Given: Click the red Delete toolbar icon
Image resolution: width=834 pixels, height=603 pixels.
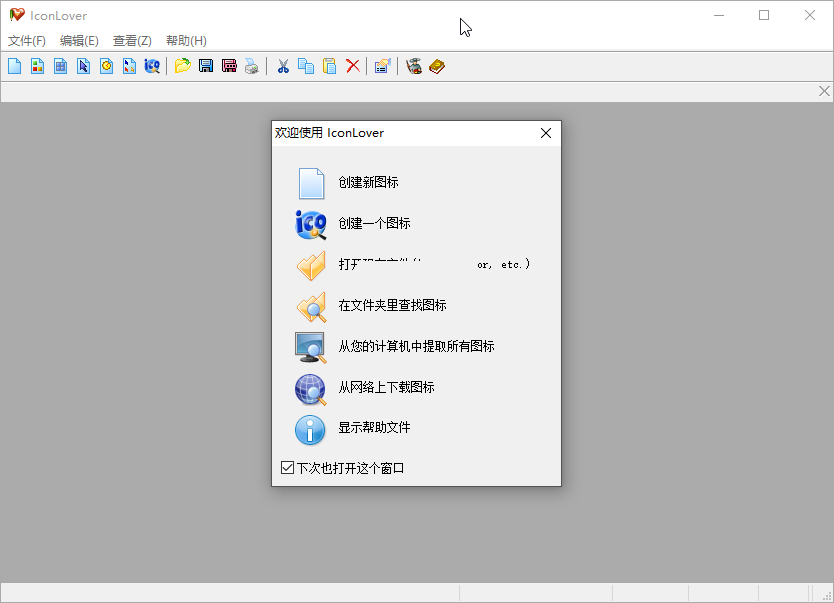Looking at the screenshot, I should coord(352,66).
